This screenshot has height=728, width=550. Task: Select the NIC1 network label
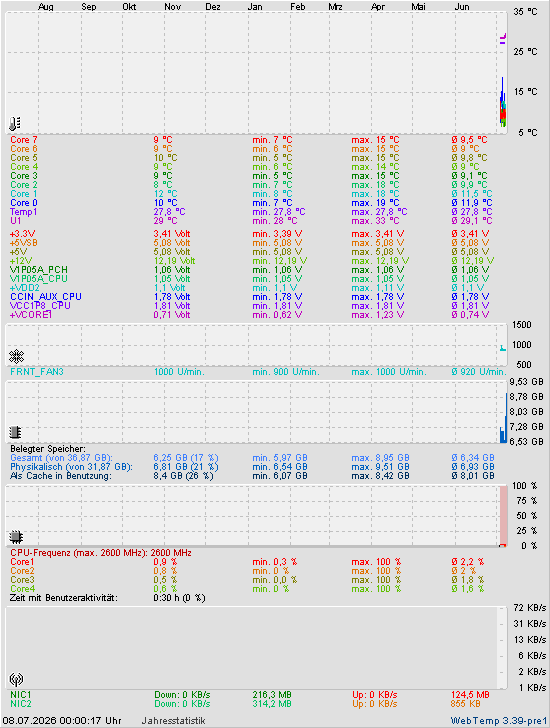[20, 695]
